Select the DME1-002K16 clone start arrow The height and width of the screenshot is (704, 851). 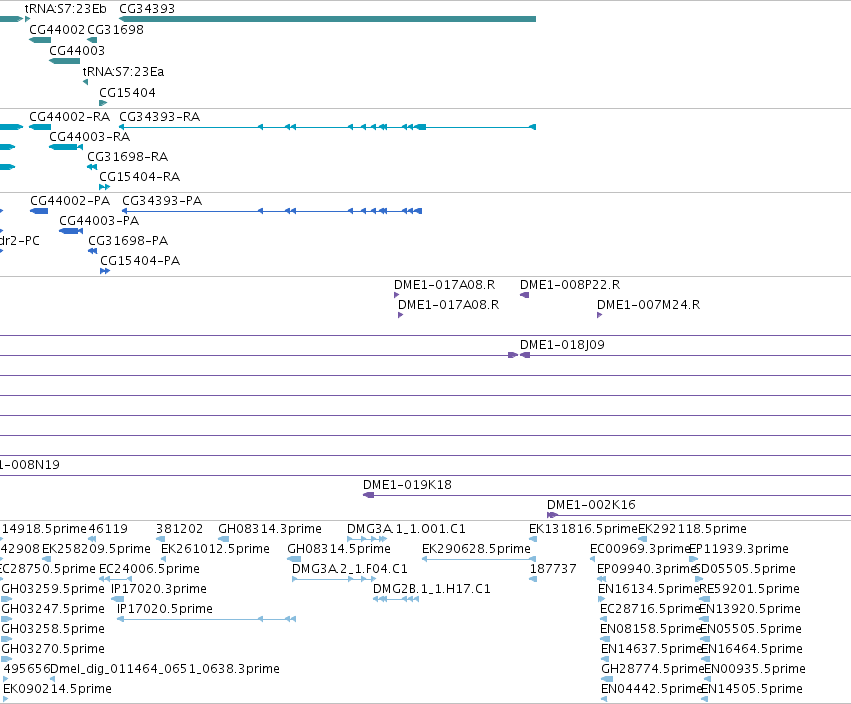click(552, 515)
